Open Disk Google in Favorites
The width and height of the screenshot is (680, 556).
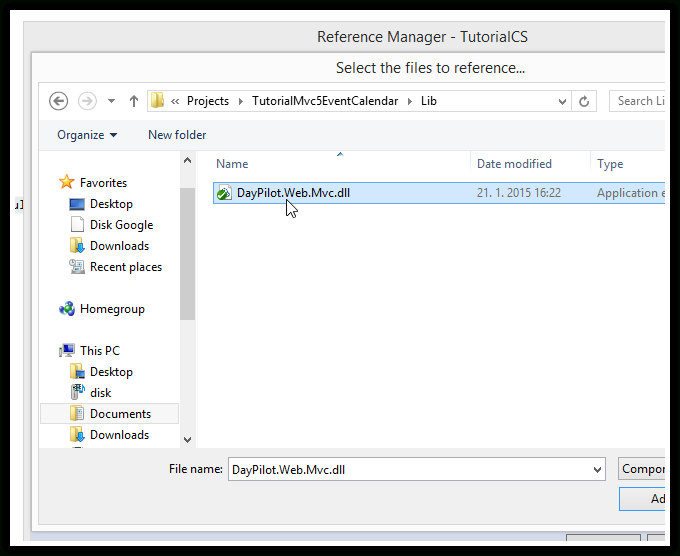(121, 225)
